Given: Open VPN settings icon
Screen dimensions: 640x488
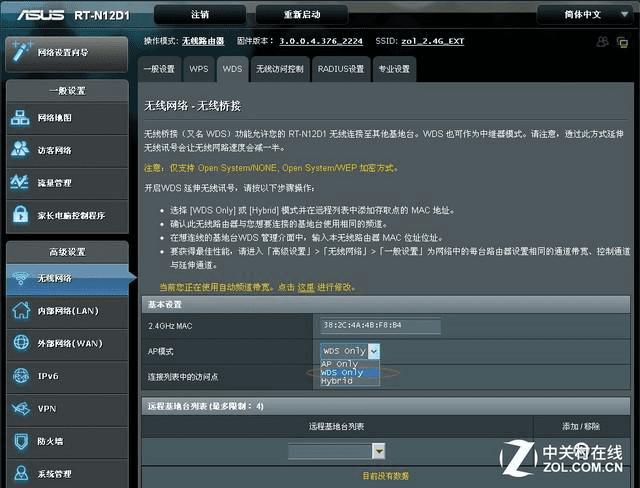Looking at the screenshot, I should [x=21, y=408].
